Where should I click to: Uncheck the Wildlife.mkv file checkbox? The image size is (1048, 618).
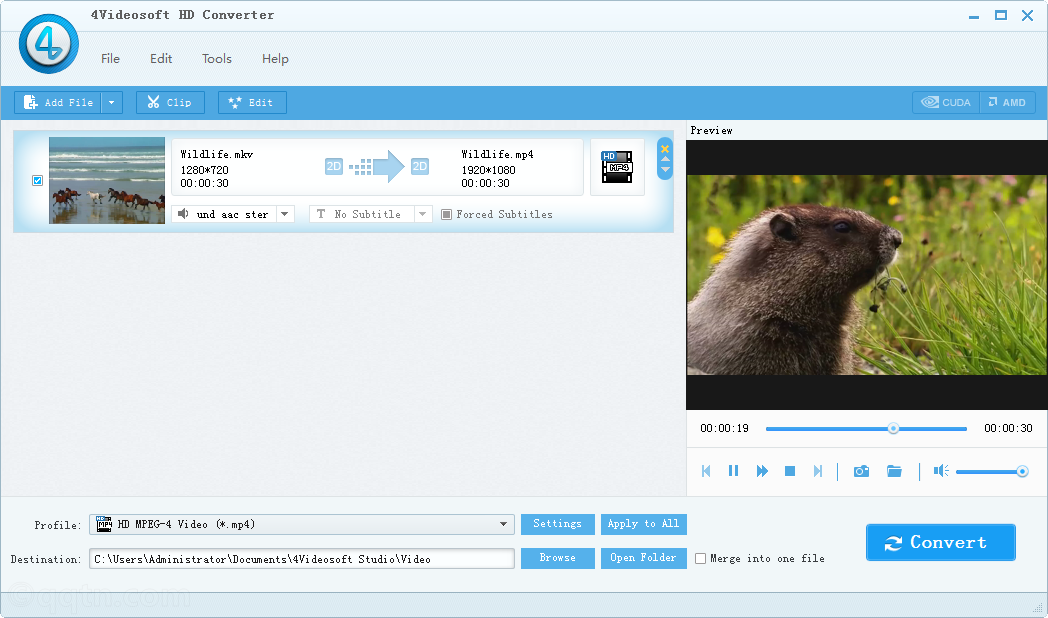click(x=38, y=181)
